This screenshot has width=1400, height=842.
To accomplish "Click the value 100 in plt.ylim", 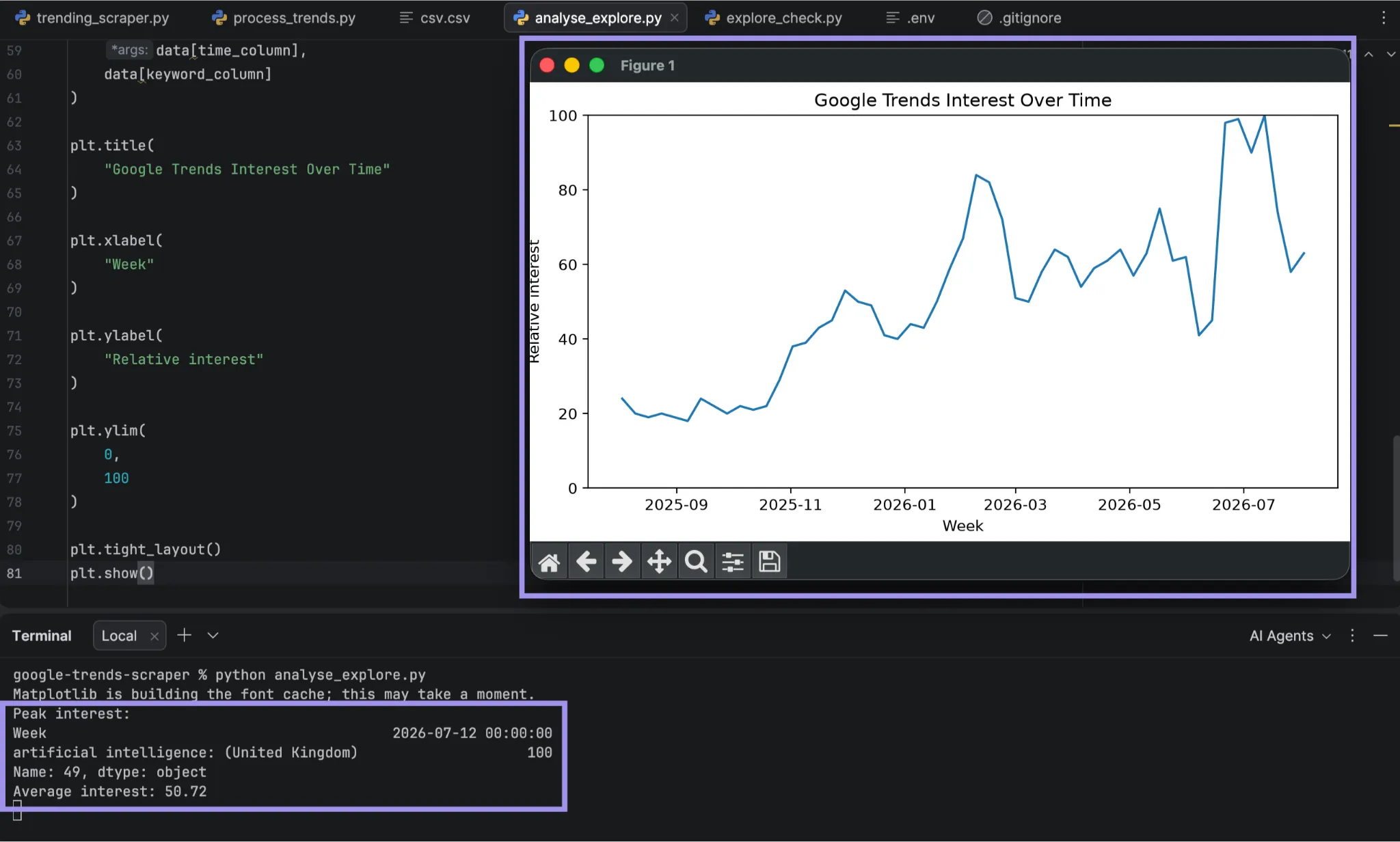I will click(116, 478).
